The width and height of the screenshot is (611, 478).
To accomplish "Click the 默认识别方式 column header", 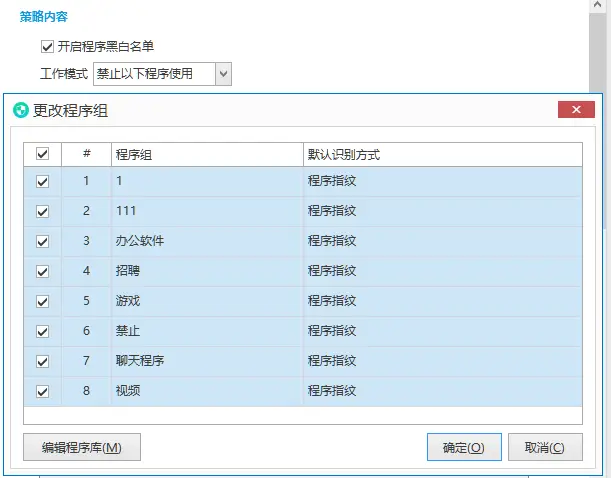I will pos(442,154).
